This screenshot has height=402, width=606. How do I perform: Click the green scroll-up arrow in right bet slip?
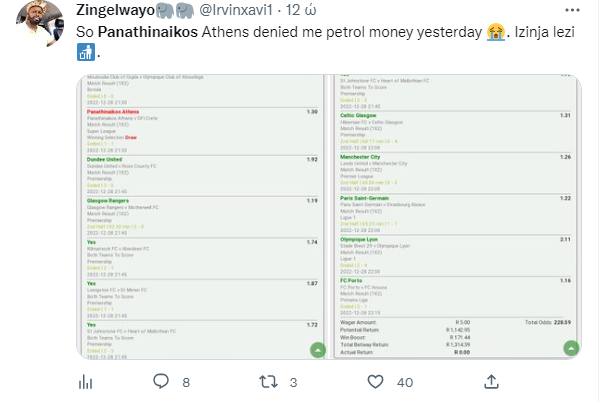[x=568, y=348]
